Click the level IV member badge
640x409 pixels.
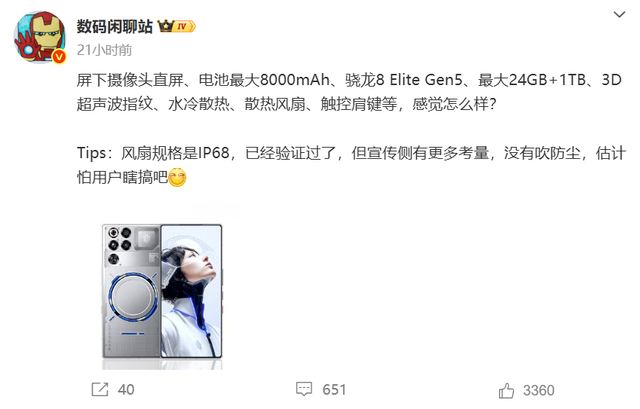(184, 27)
